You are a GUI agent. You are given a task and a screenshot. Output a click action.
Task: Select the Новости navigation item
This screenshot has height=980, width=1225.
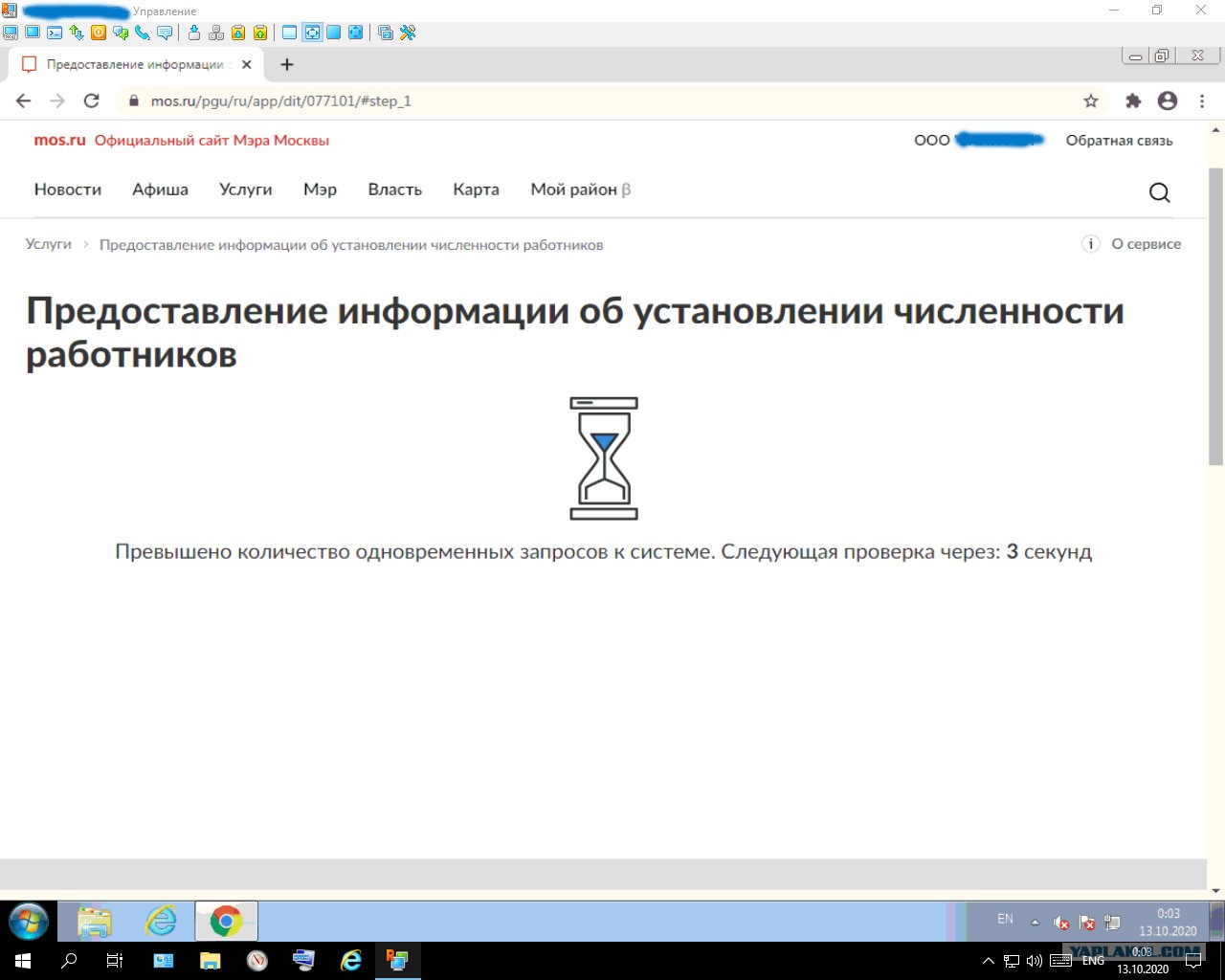(x=68, y=189)
